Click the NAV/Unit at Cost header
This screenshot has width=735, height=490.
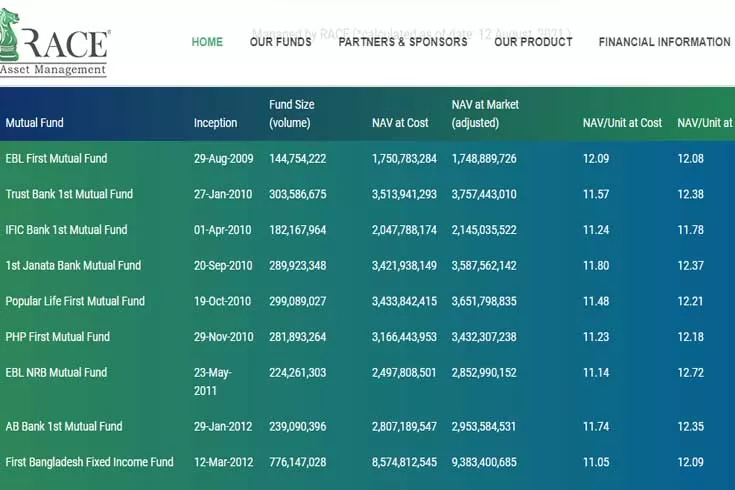tap(622, 123)
